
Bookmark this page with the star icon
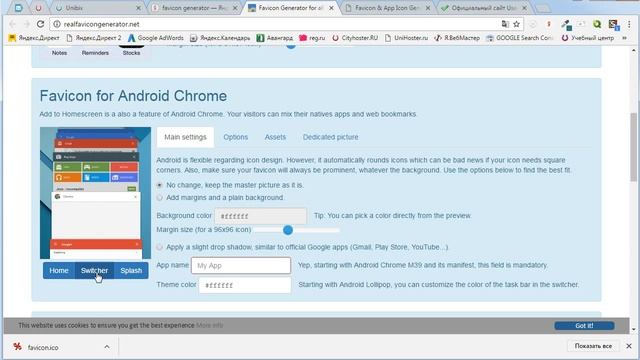pos(516,24)
